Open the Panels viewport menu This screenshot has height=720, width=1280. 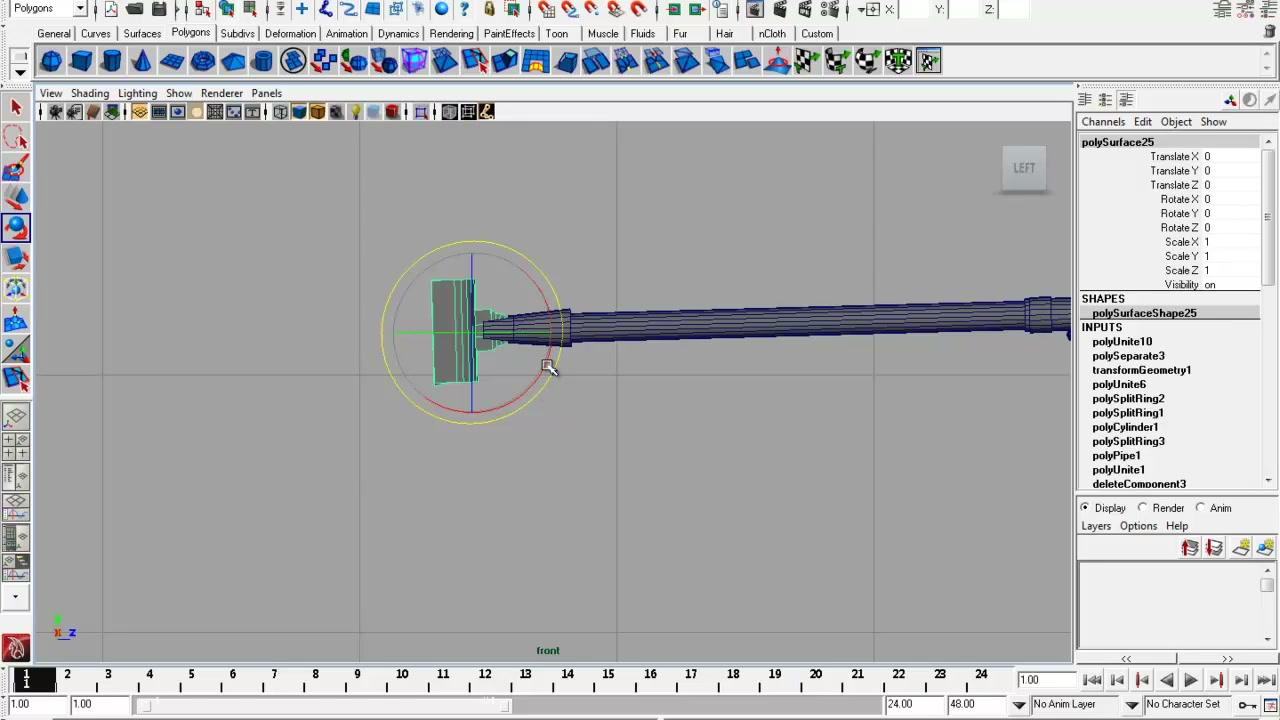[x=266, y=93]
